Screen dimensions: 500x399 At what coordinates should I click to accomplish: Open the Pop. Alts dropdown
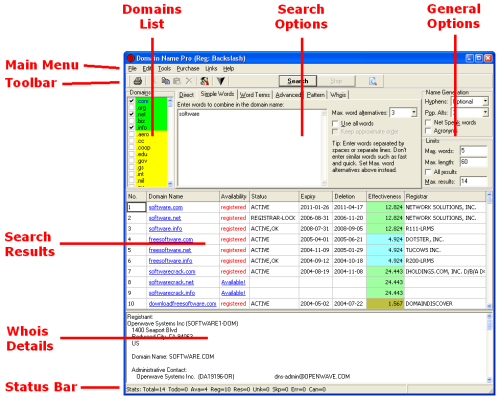[485, 113]
